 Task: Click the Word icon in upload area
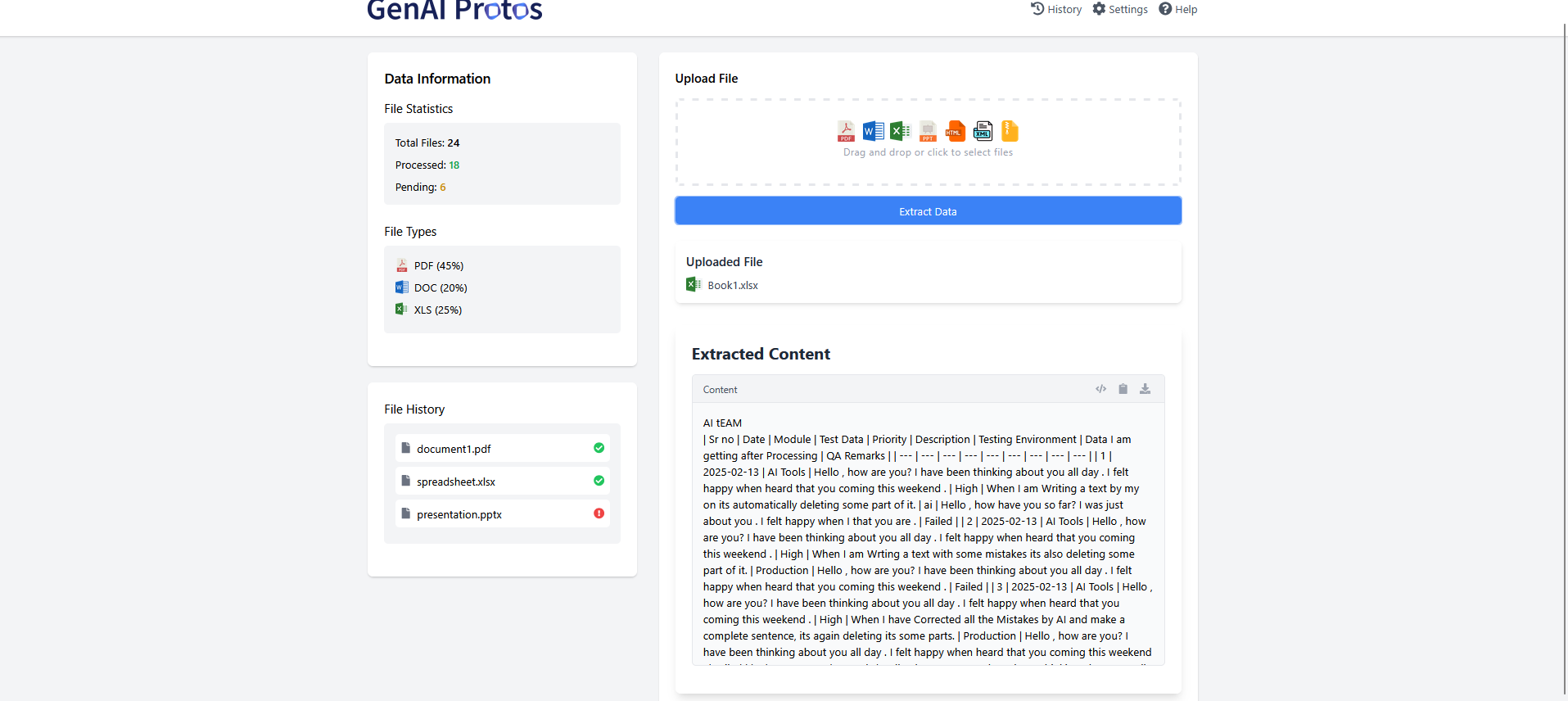point(874,131)
